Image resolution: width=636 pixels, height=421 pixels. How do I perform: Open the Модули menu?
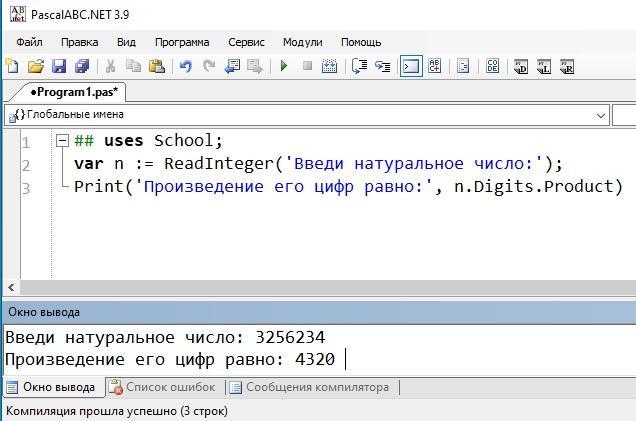coord(303,42)
